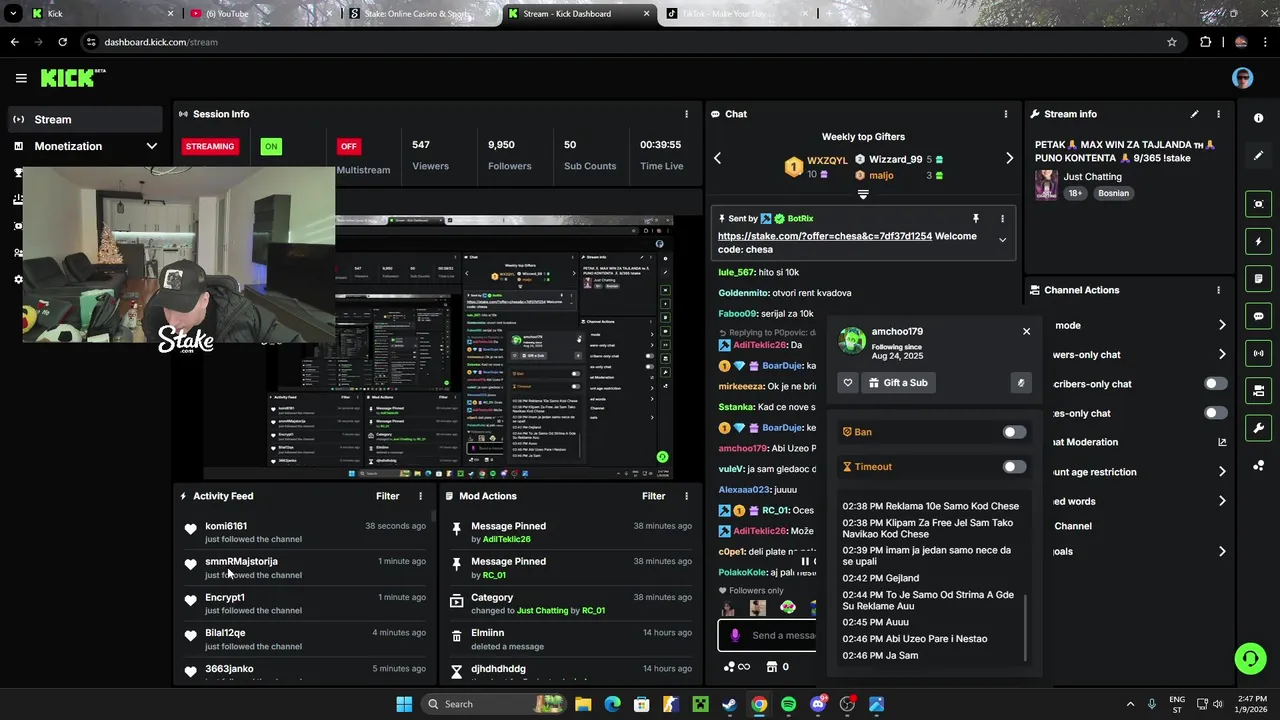Open the Session Info three-dot menu
Image resolution: width=1280 pixels, height=720 pixels.
click(x=686, y=114)
